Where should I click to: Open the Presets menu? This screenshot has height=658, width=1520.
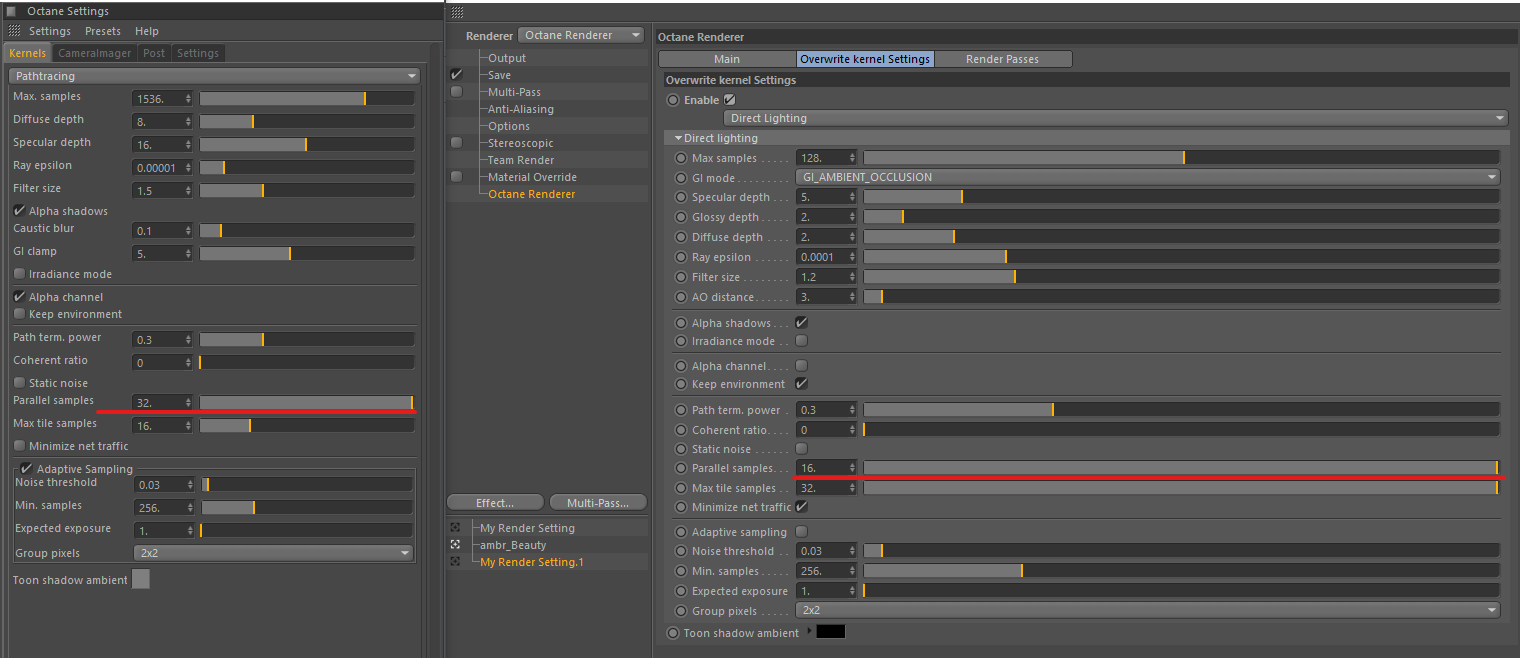tap(103, 32)
